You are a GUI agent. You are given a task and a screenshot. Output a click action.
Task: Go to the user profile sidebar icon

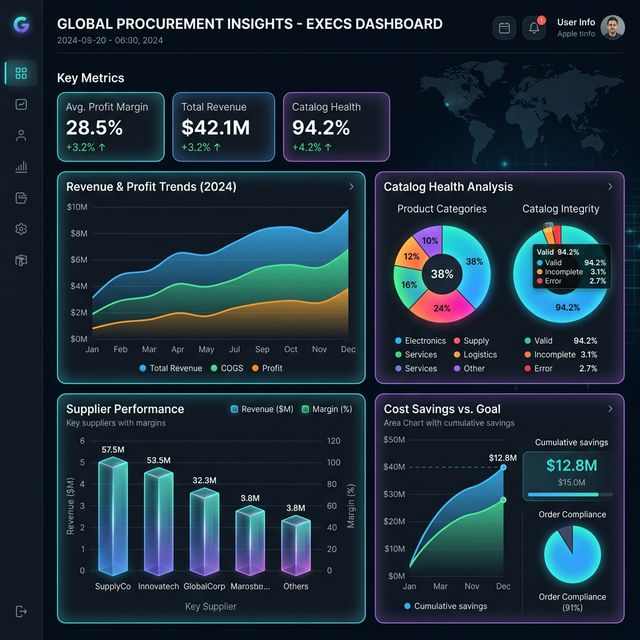pos(21,136)
